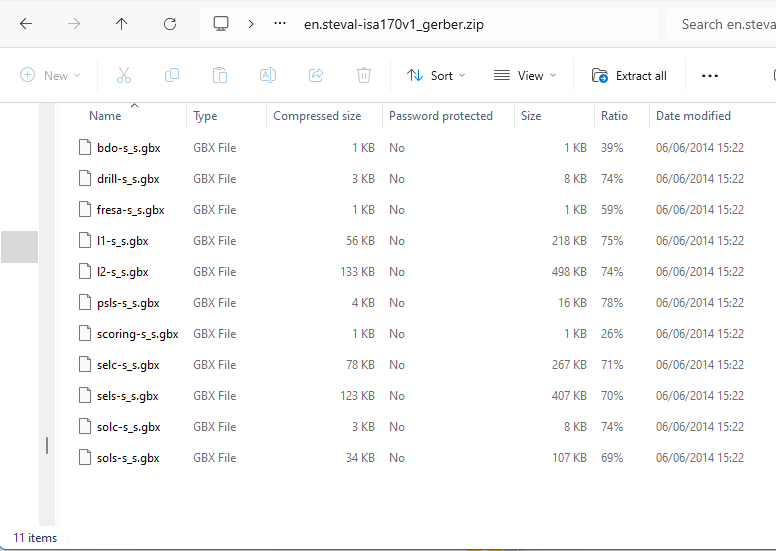Viewport: 776px width, 551px height.
Task: Click the Share icon in toolbar
Action: pyautogui.click(x=316, y=75)
